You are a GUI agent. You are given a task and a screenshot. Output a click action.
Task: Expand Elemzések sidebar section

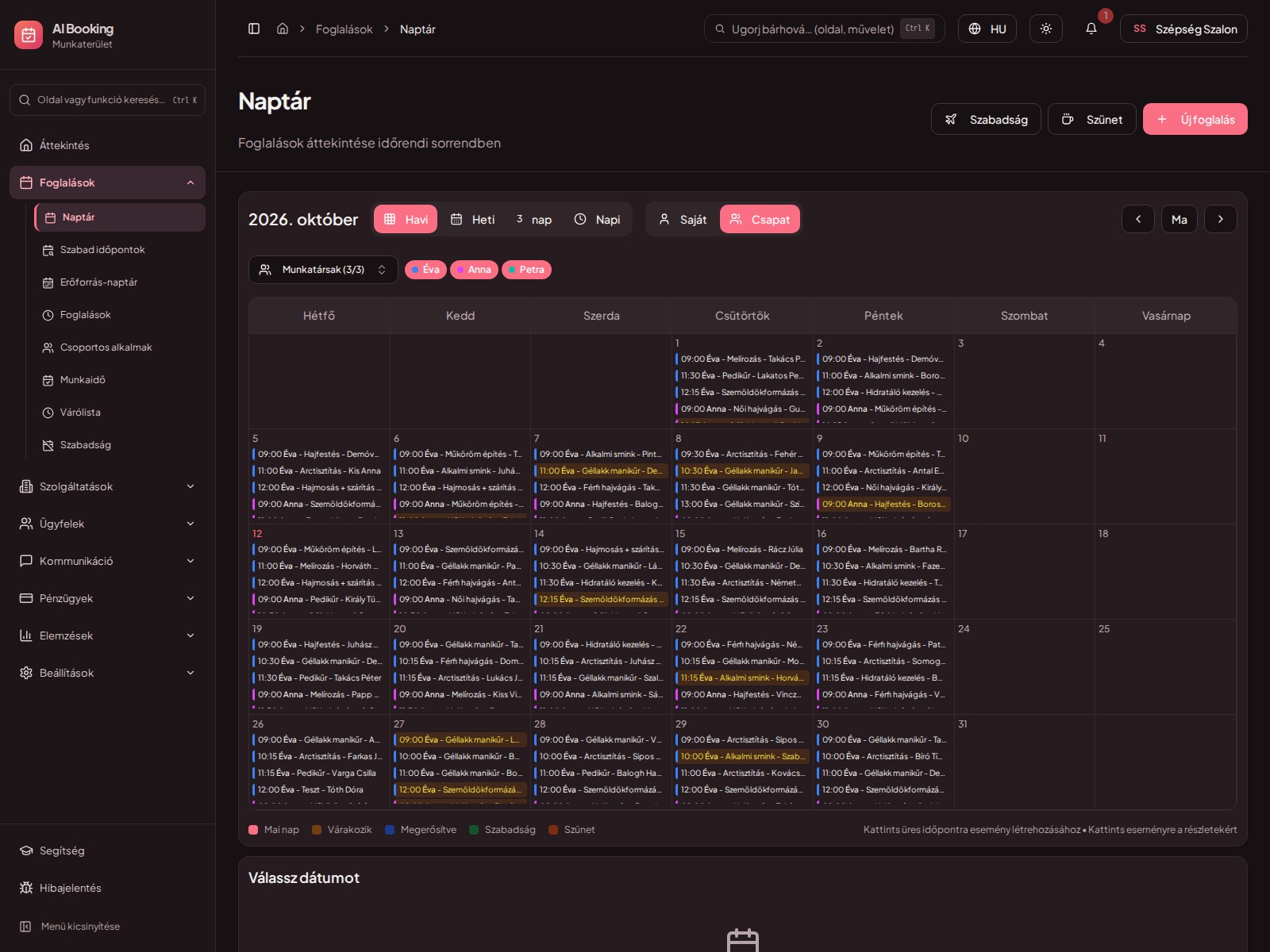(107, 635)
